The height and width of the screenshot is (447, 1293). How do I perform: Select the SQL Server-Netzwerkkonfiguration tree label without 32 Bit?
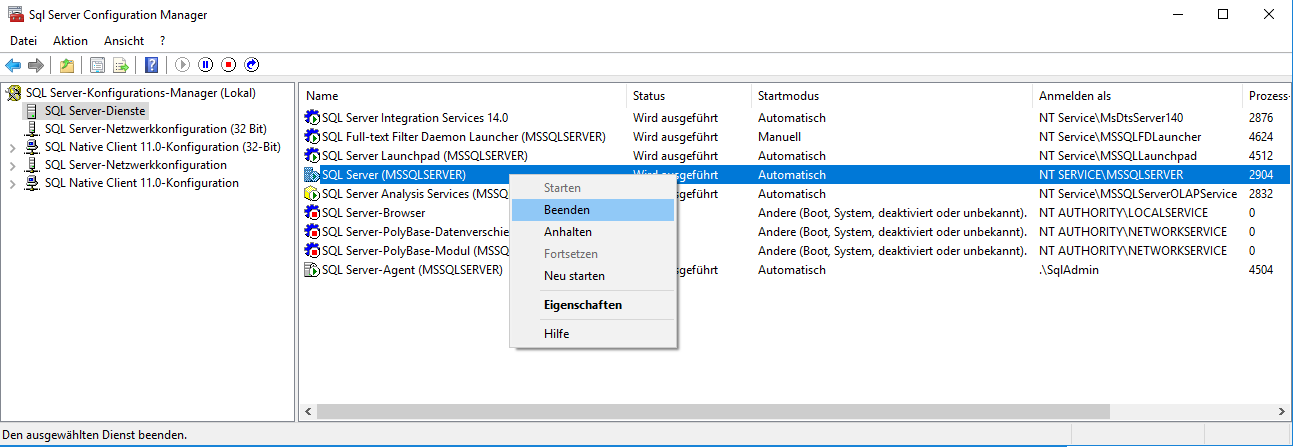[x=135, y=165]
